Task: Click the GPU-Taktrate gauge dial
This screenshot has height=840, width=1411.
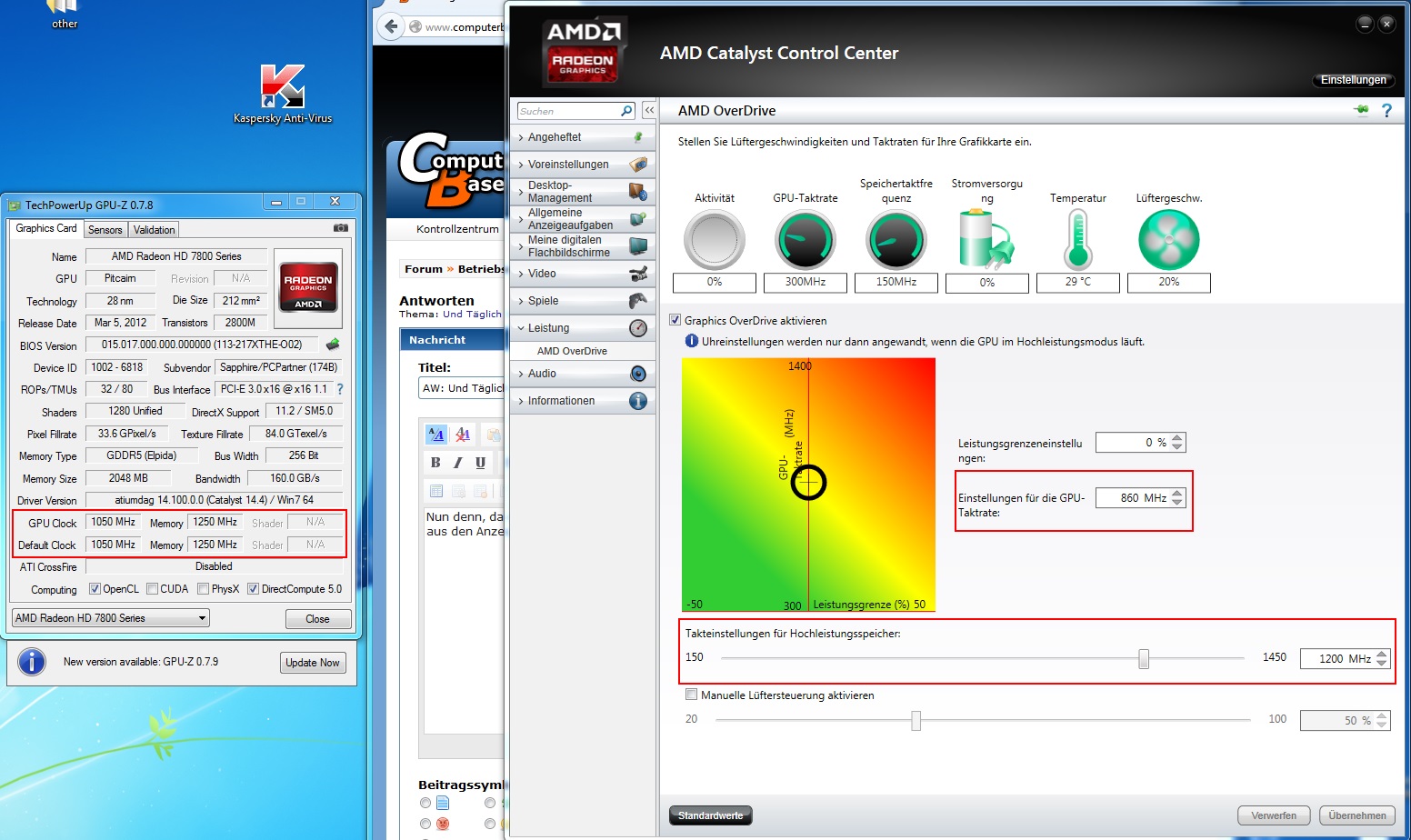Action: click(806, 240)
